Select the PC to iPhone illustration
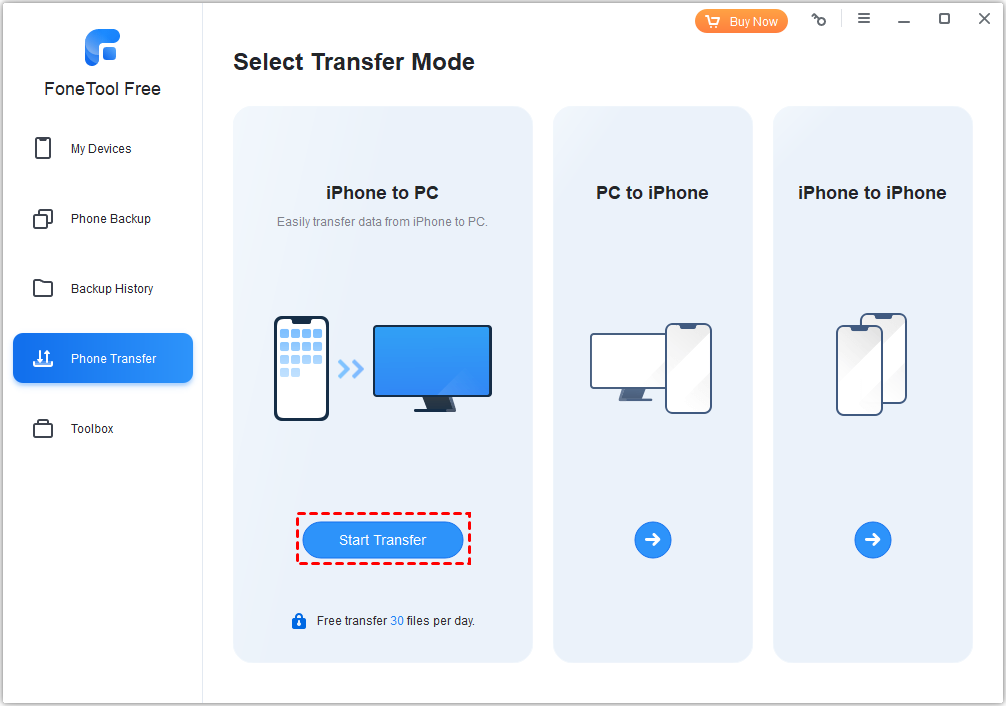Image resolution: width=1006 pixels, height=706 pixels. click(651, 368)
